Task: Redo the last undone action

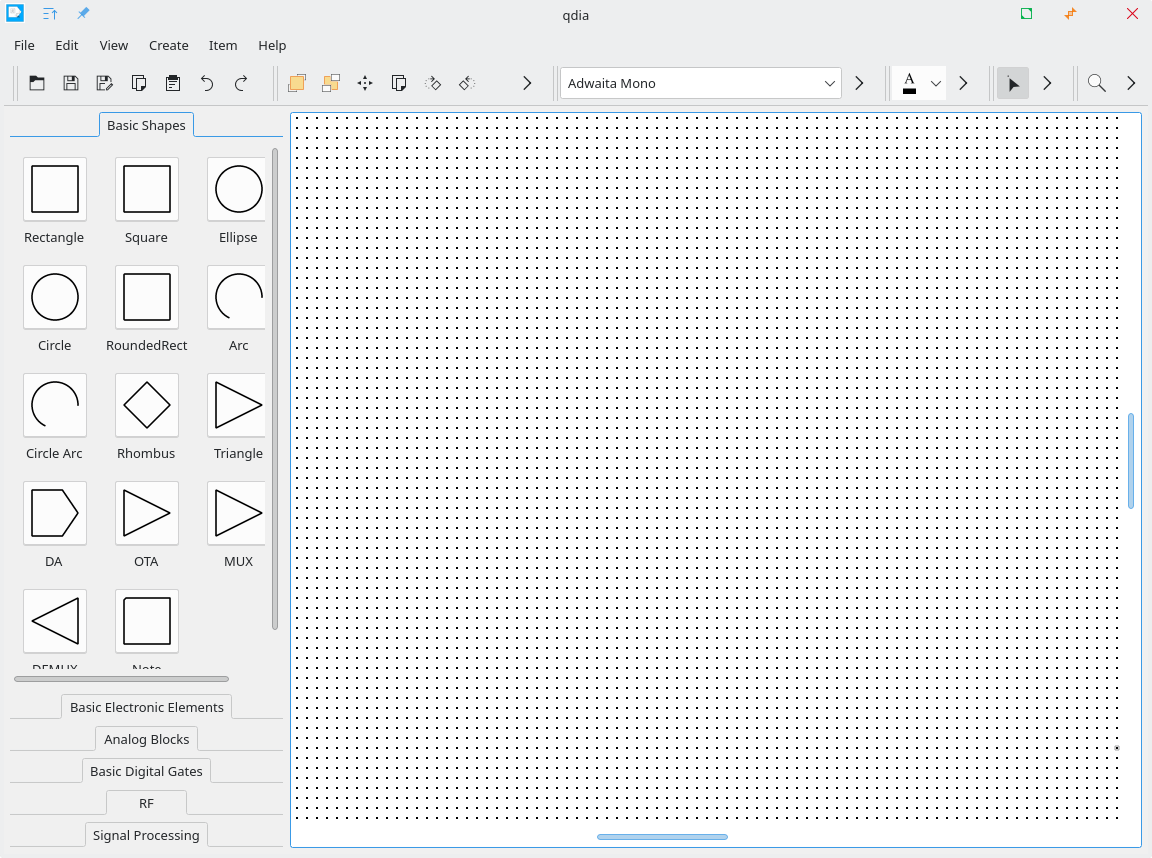Action: click(x=241, y=83)
